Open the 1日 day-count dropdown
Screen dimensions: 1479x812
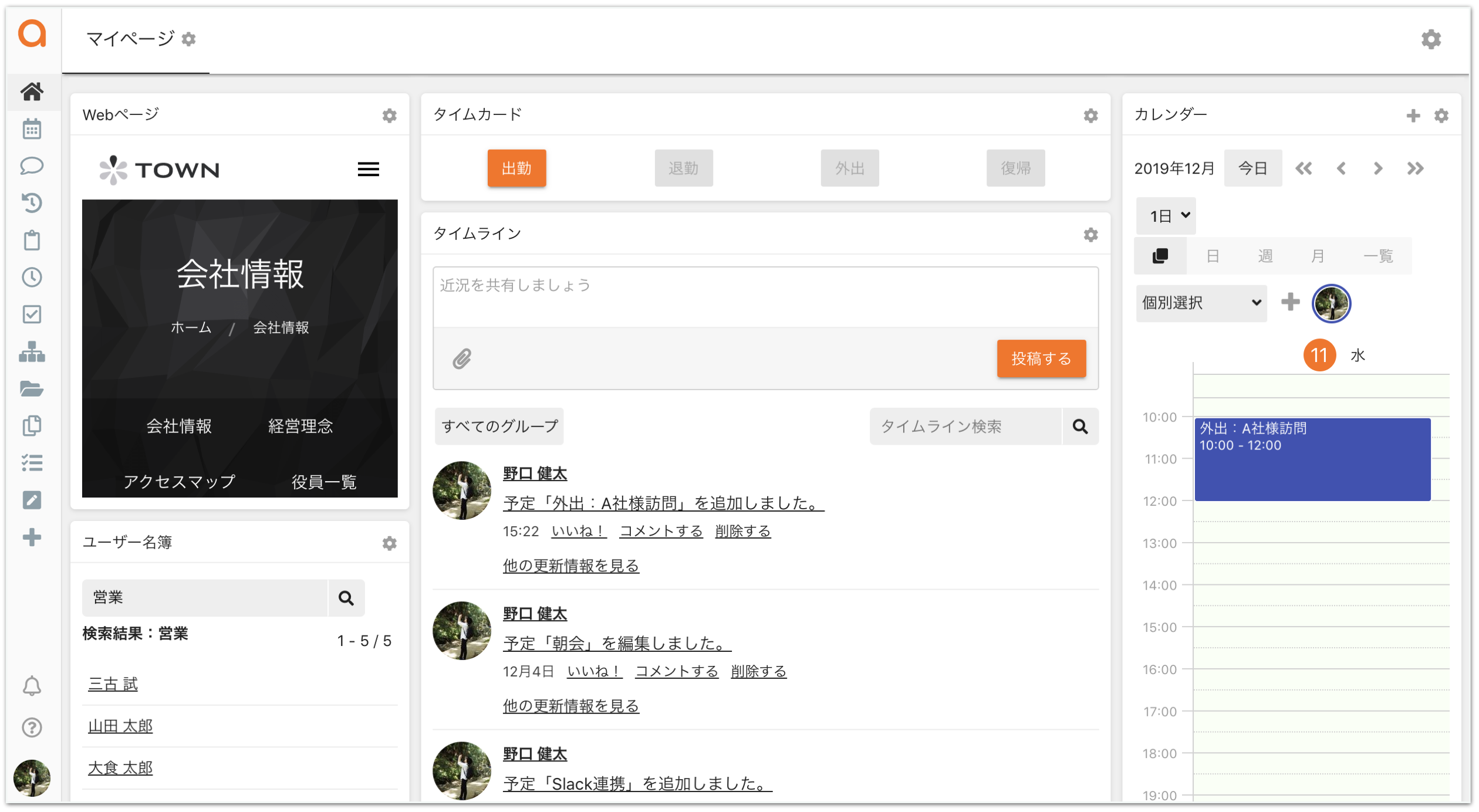click(x=1166, y=216)
